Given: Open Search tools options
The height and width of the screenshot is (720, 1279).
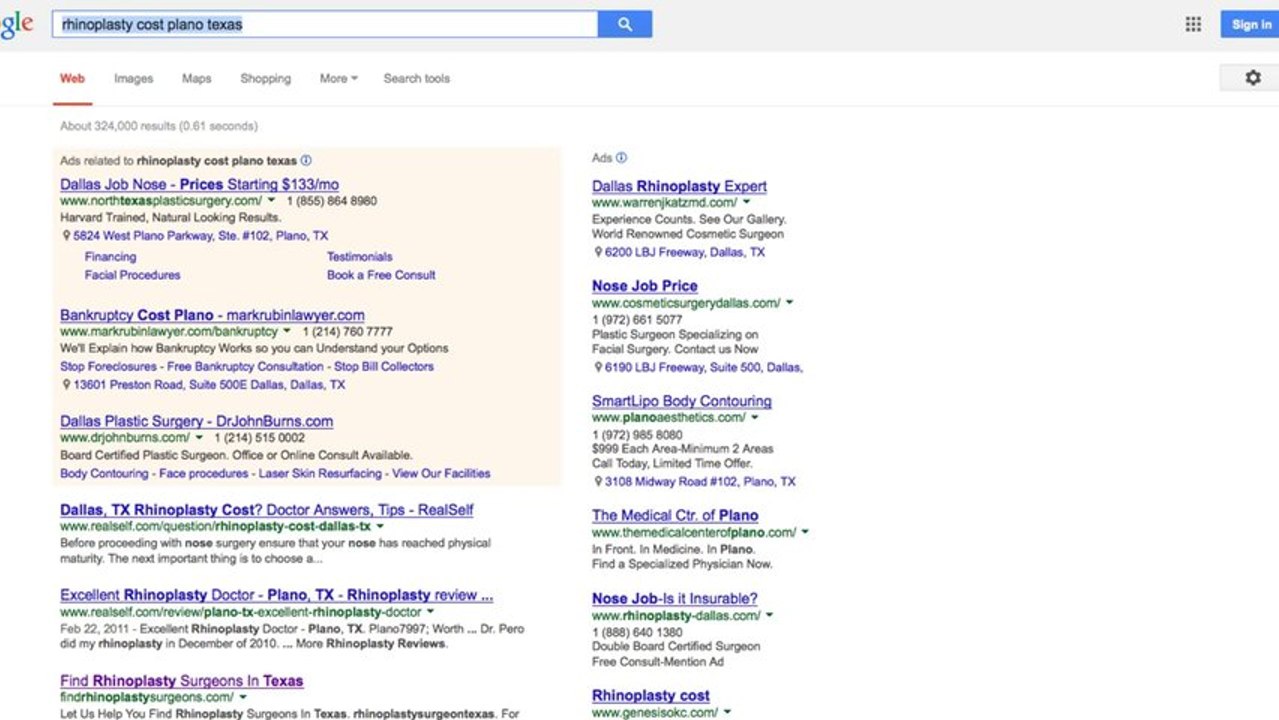Looking at the screenshot, I should click(x=416, y=78).
